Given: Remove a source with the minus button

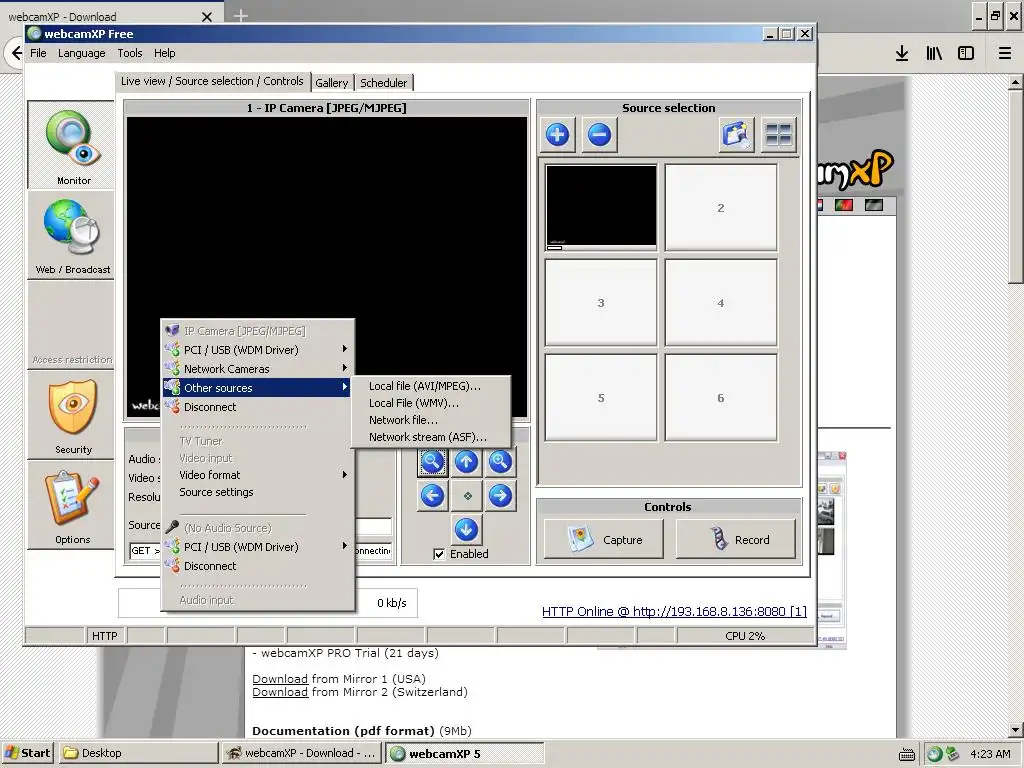Looking at the screenshot, I should tap(600, 135).
